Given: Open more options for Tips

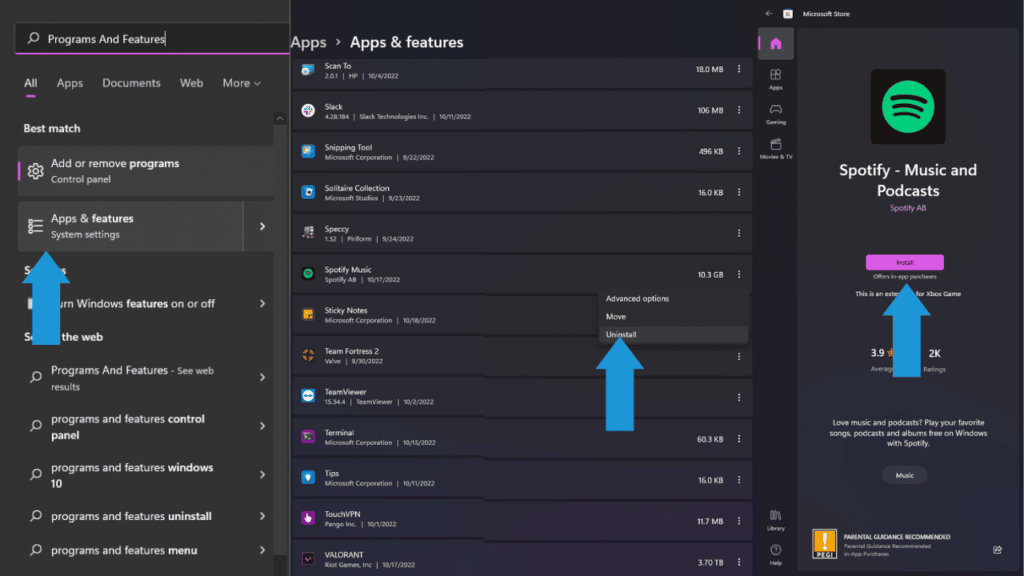Looking at the screenshot, I should (x=739, y=480).
